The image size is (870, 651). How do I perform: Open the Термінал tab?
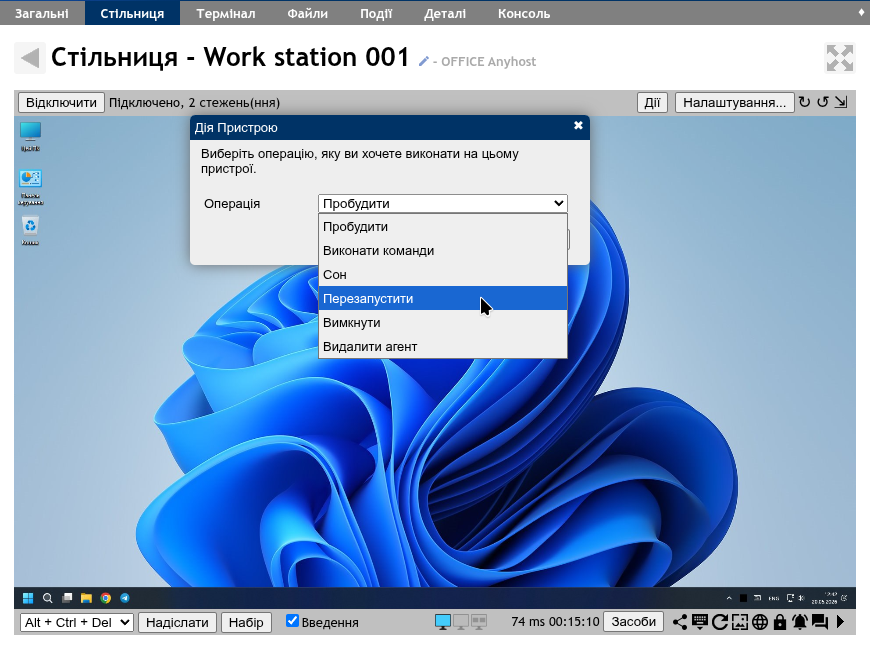[226, 13]
